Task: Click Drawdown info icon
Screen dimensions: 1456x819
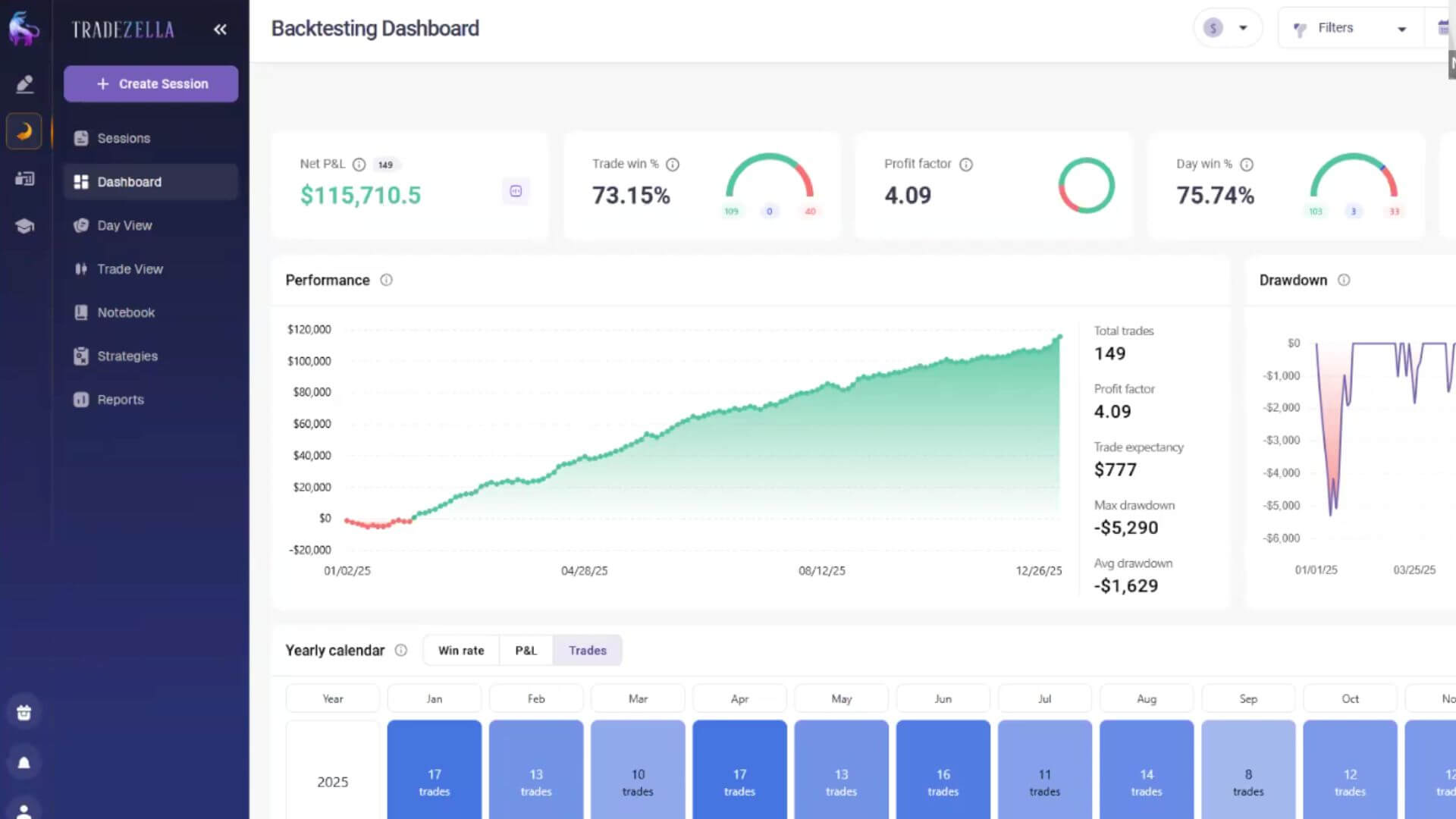Action: pos(1344,280)
